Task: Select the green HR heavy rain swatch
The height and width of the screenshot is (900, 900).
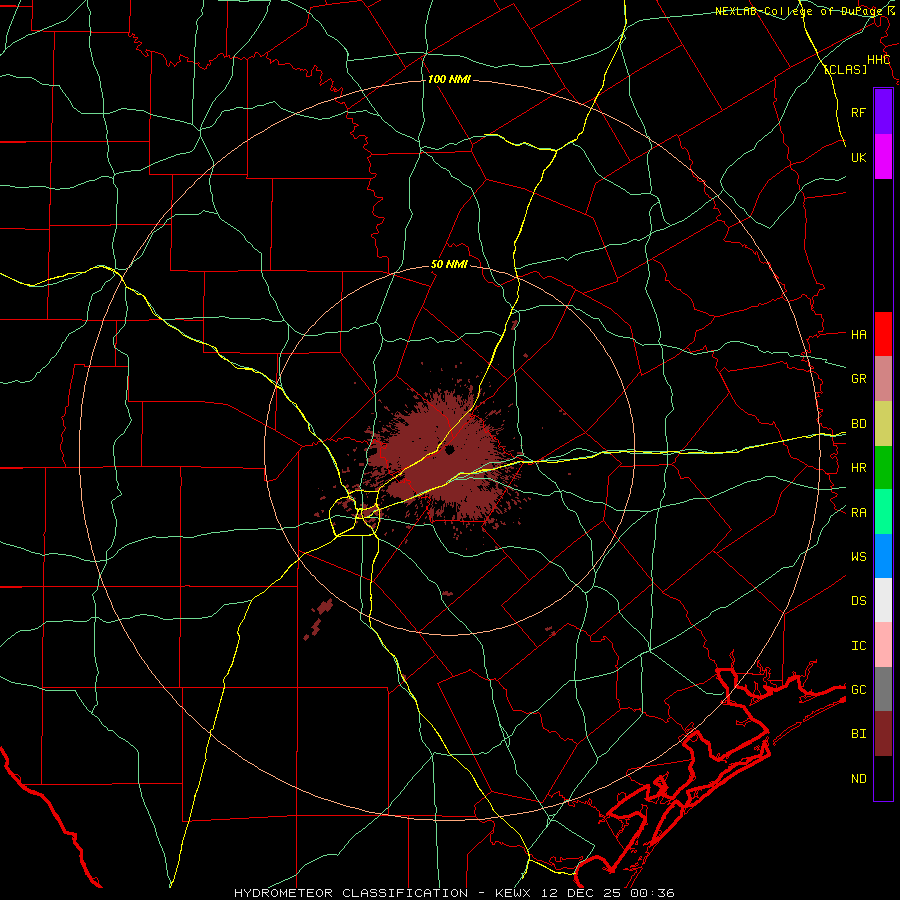Action: click(883, 467)
